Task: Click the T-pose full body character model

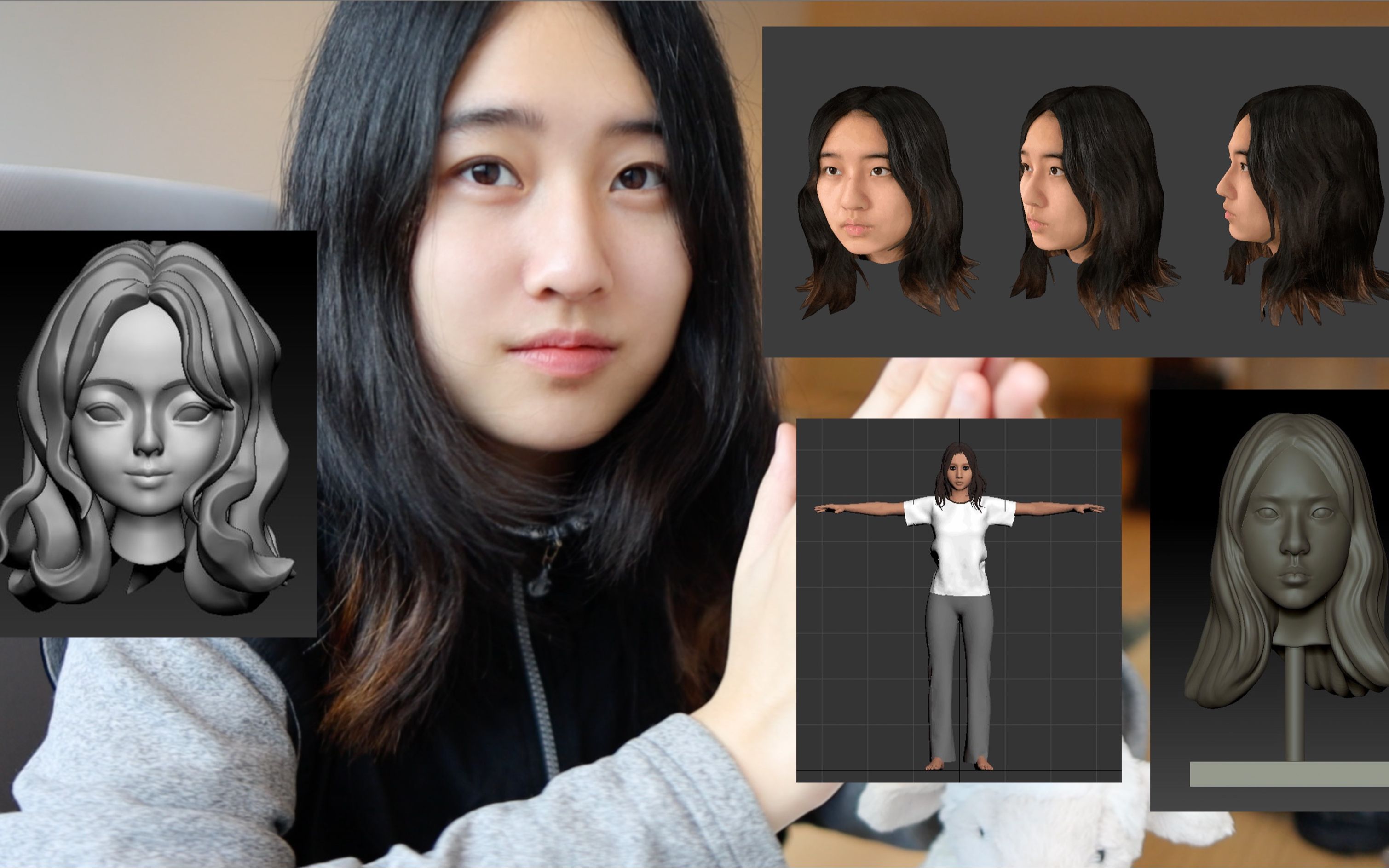Action: 959,574
